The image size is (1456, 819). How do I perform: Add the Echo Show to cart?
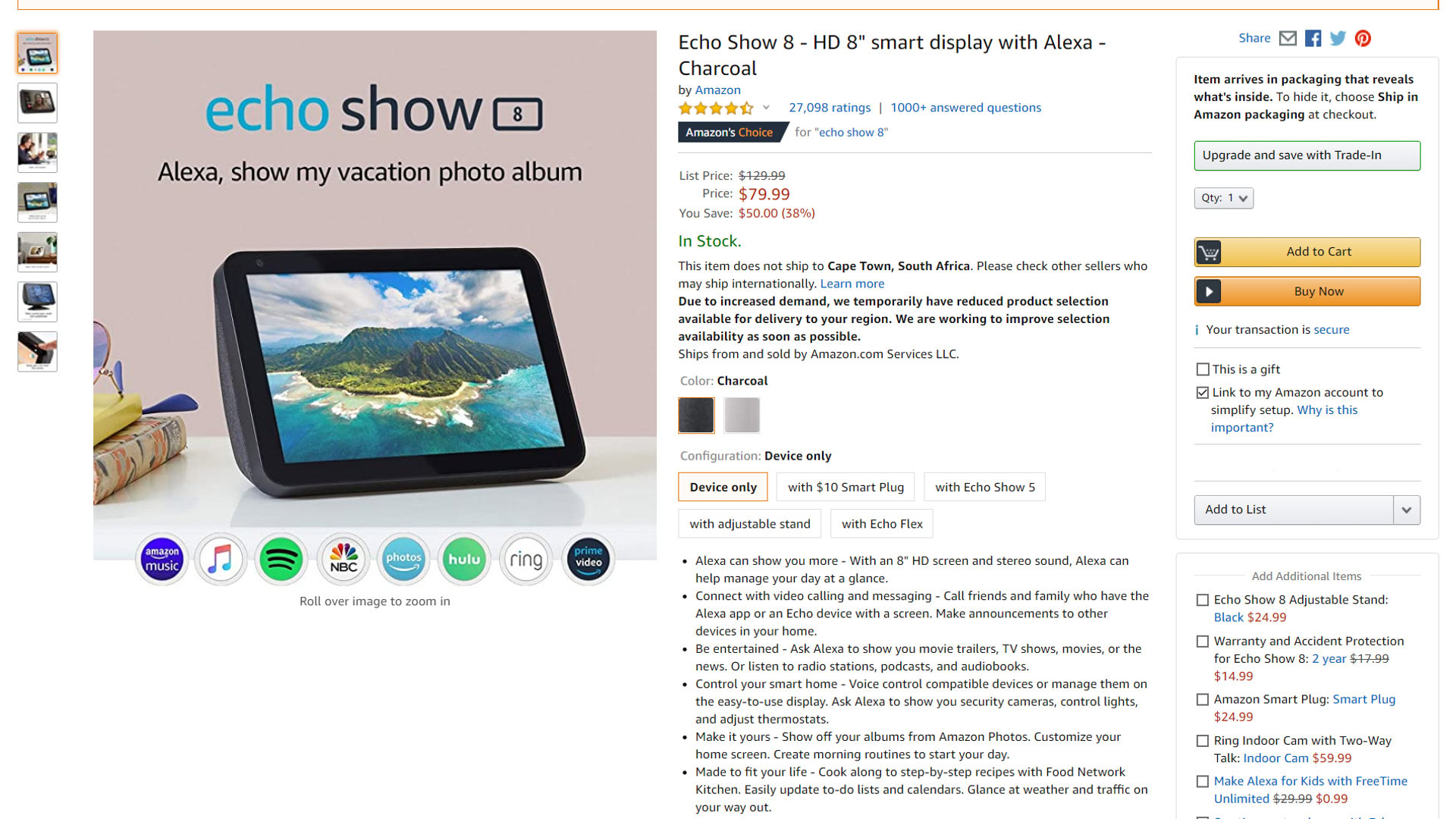(1307, 252)
